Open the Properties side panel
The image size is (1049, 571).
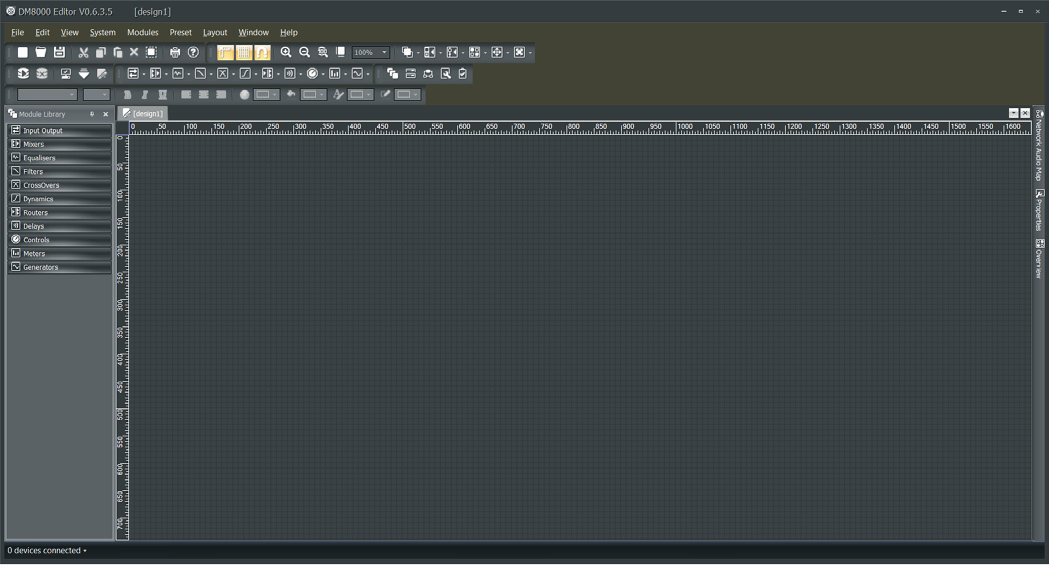(1040, 210)
